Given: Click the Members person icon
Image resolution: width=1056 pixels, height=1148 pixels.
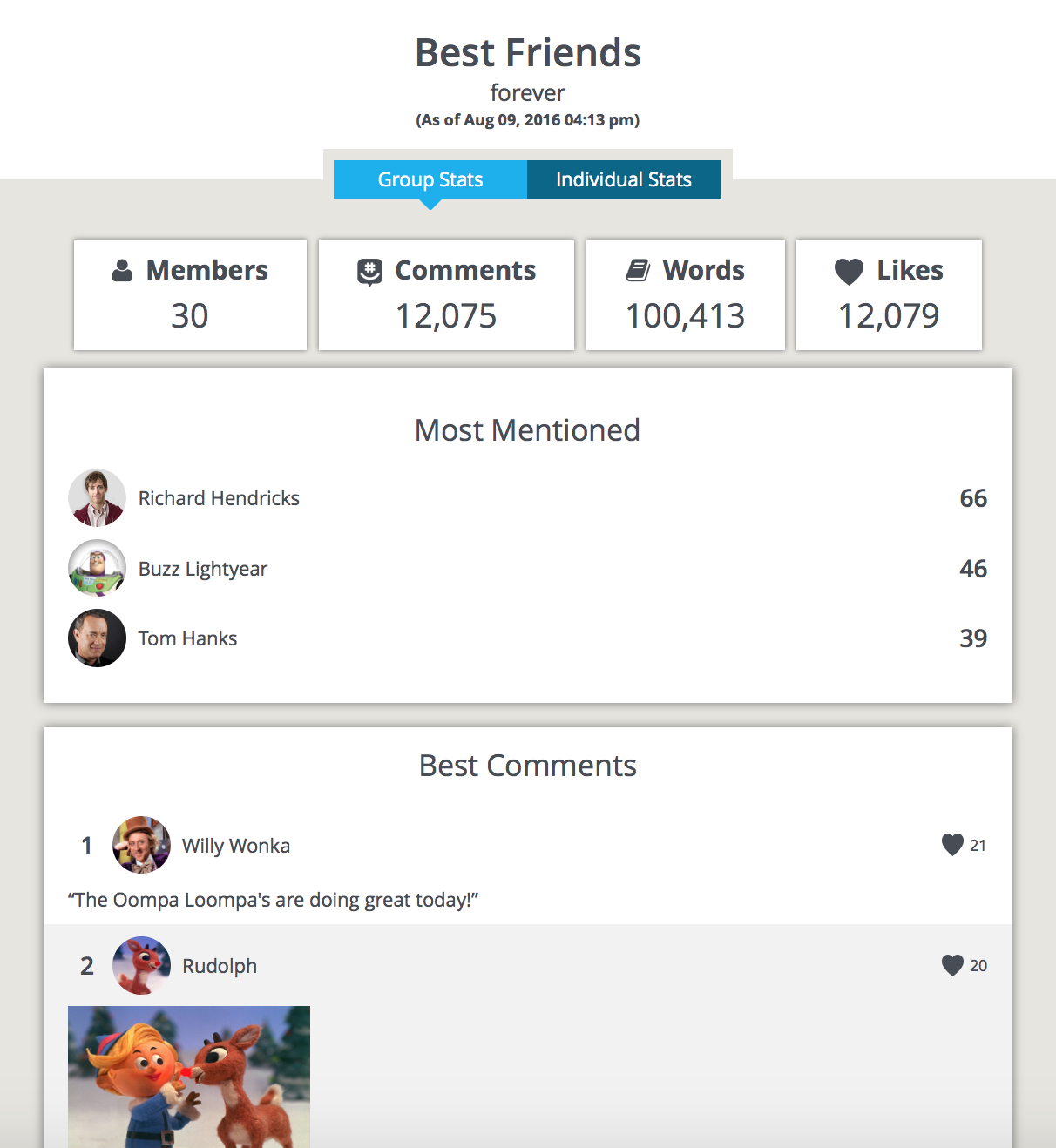Looking at the screenshot, I should (123, 271).
